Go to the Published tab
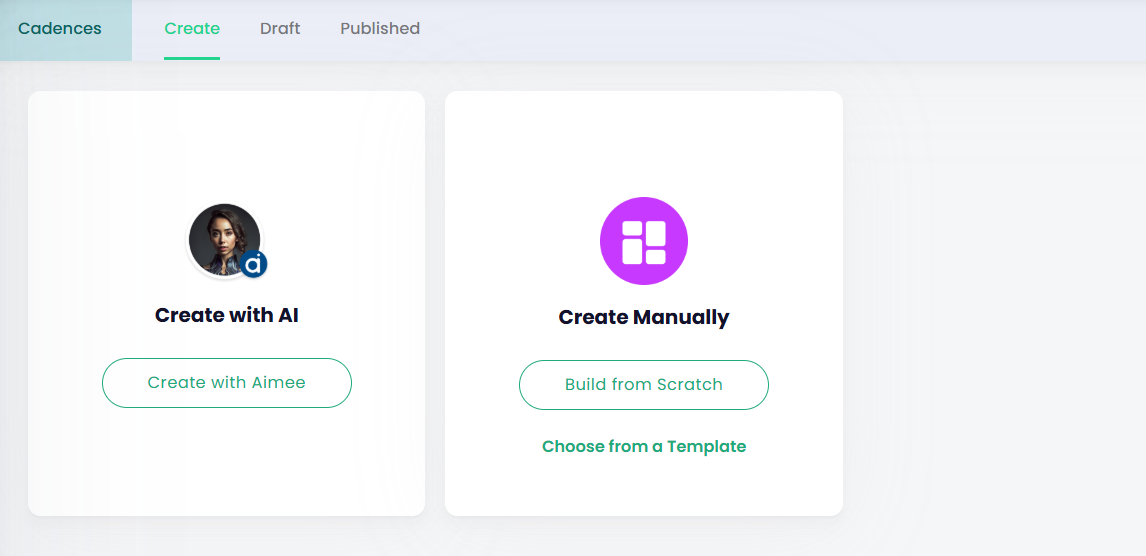 coord(380,29)
